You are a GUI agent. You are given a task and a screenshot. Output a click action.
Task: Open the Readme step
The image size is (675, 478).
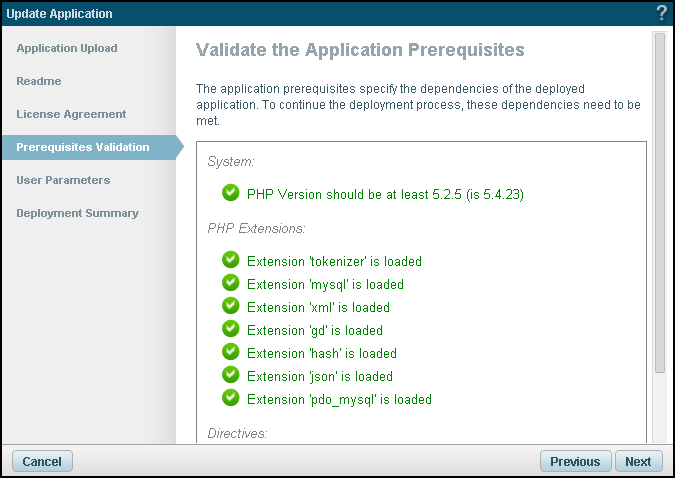click(x=39, y=81)
